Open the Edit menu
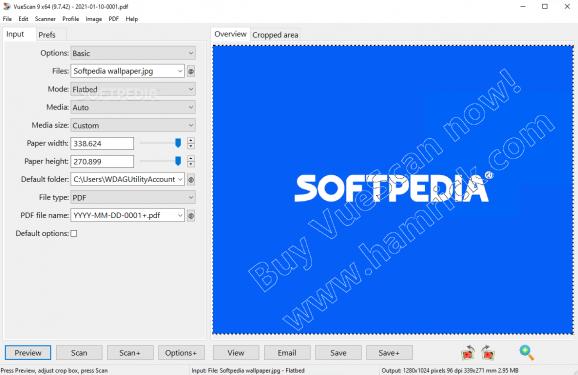Image resolution: width=578 pixels, height=375 pixels. click(23, 19)
